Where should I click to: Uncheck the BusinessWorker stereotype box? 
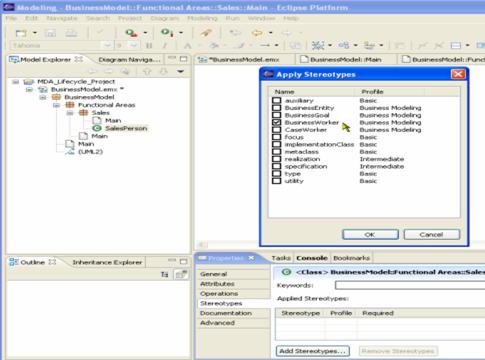[276, 122]
